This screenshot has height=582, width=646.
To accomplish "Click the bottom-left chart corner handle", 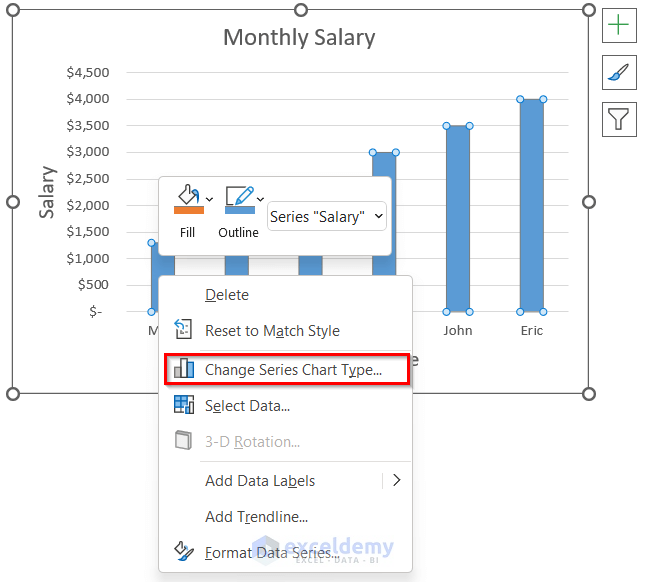I will coord(13,394).
